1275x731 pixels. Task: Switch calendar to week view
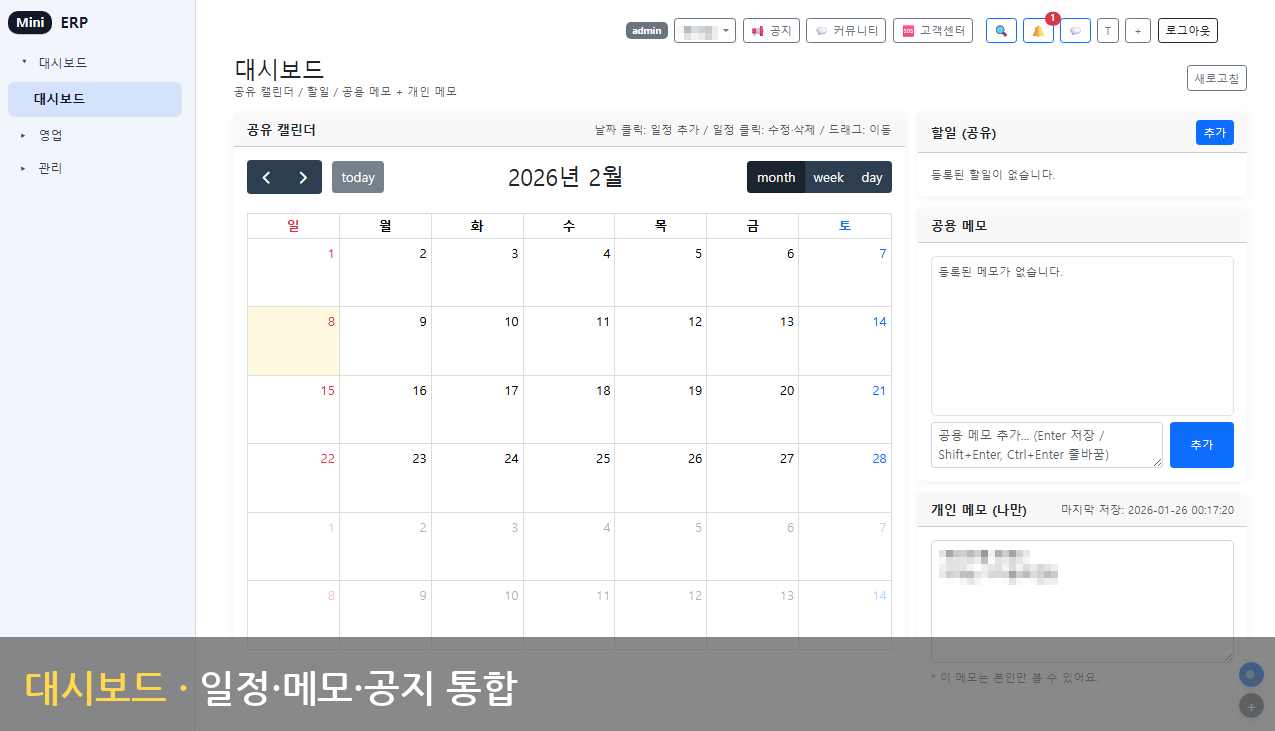click(828, 177)
